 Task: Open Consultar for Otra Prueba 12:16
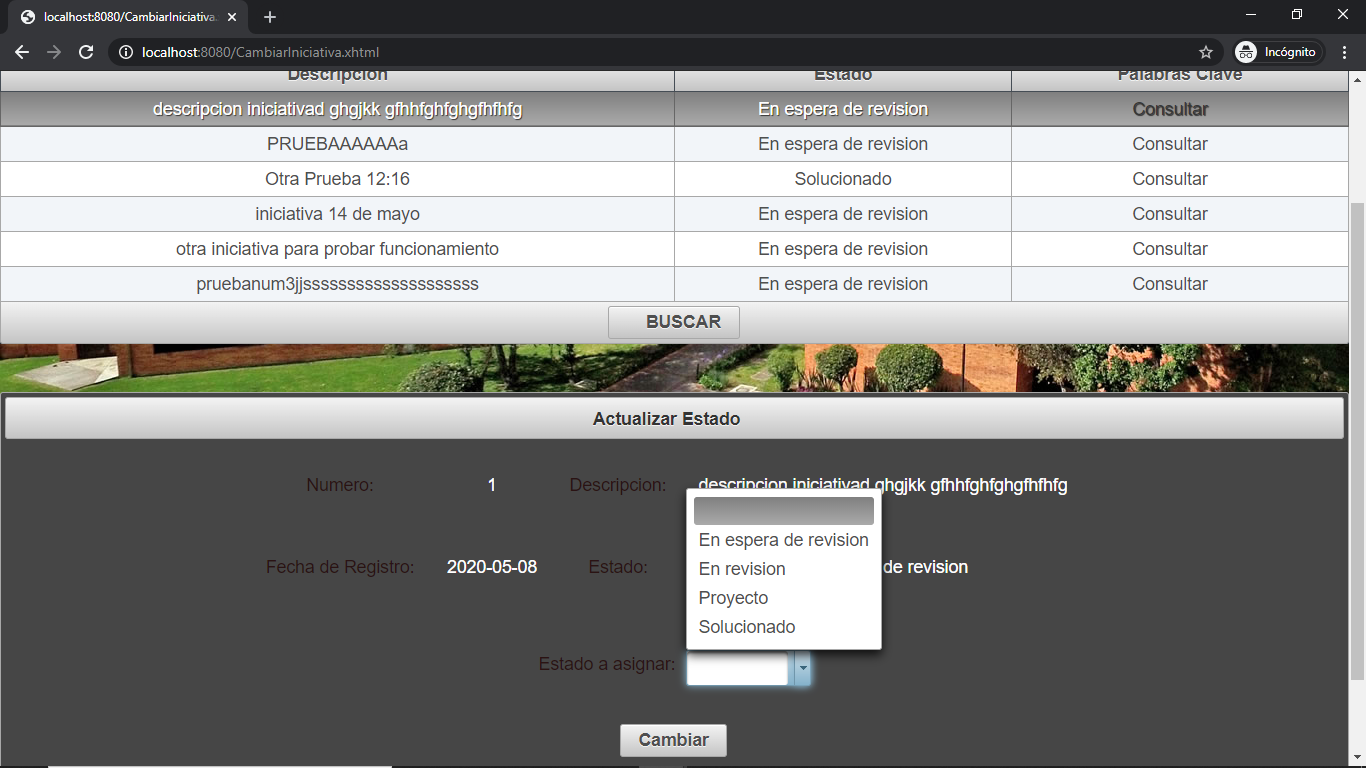tap(1170, 179)
